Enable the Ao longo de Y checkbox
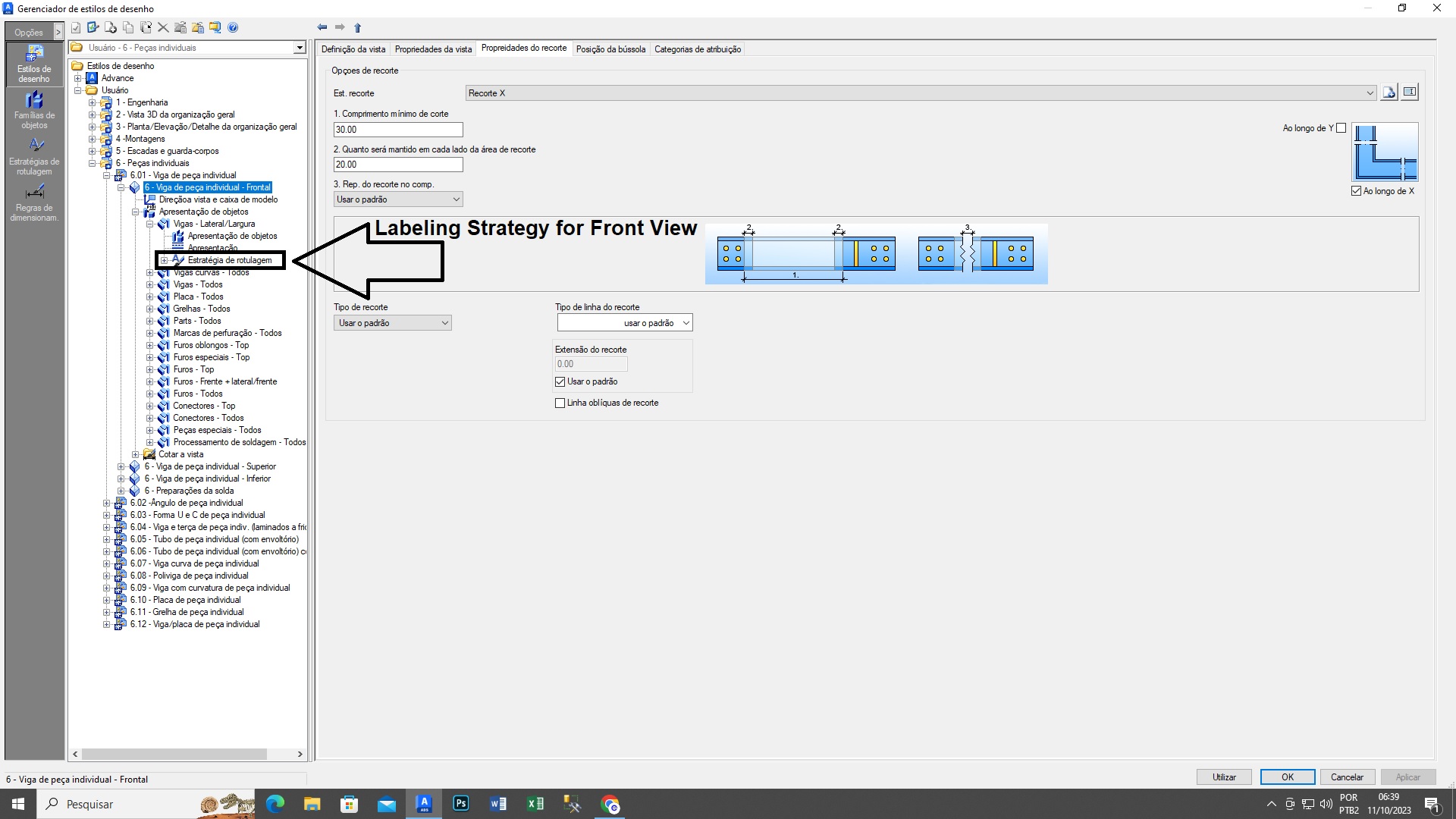The image size is (1456, 819). tap(1341, 127)
